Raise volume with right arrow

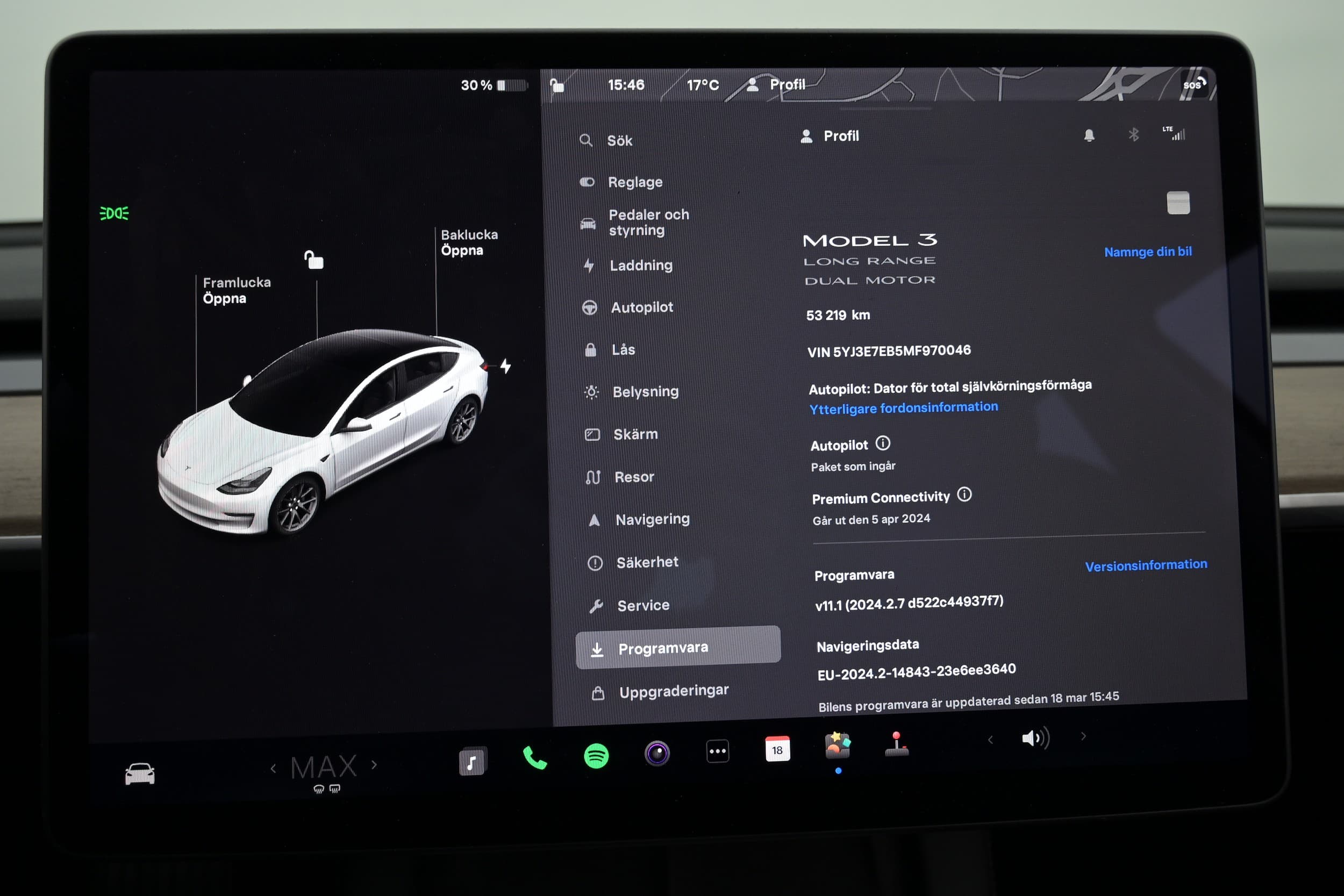(x=1083, y=736)
